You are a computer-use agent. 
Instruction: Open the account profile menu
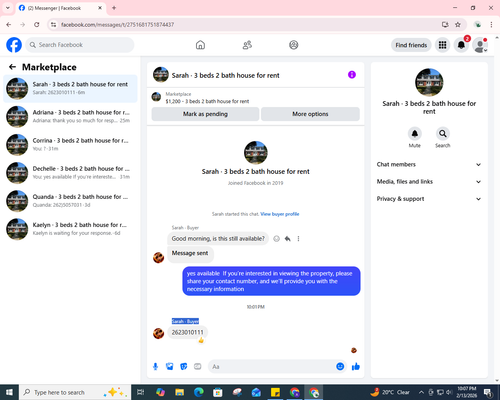(480, 46)
